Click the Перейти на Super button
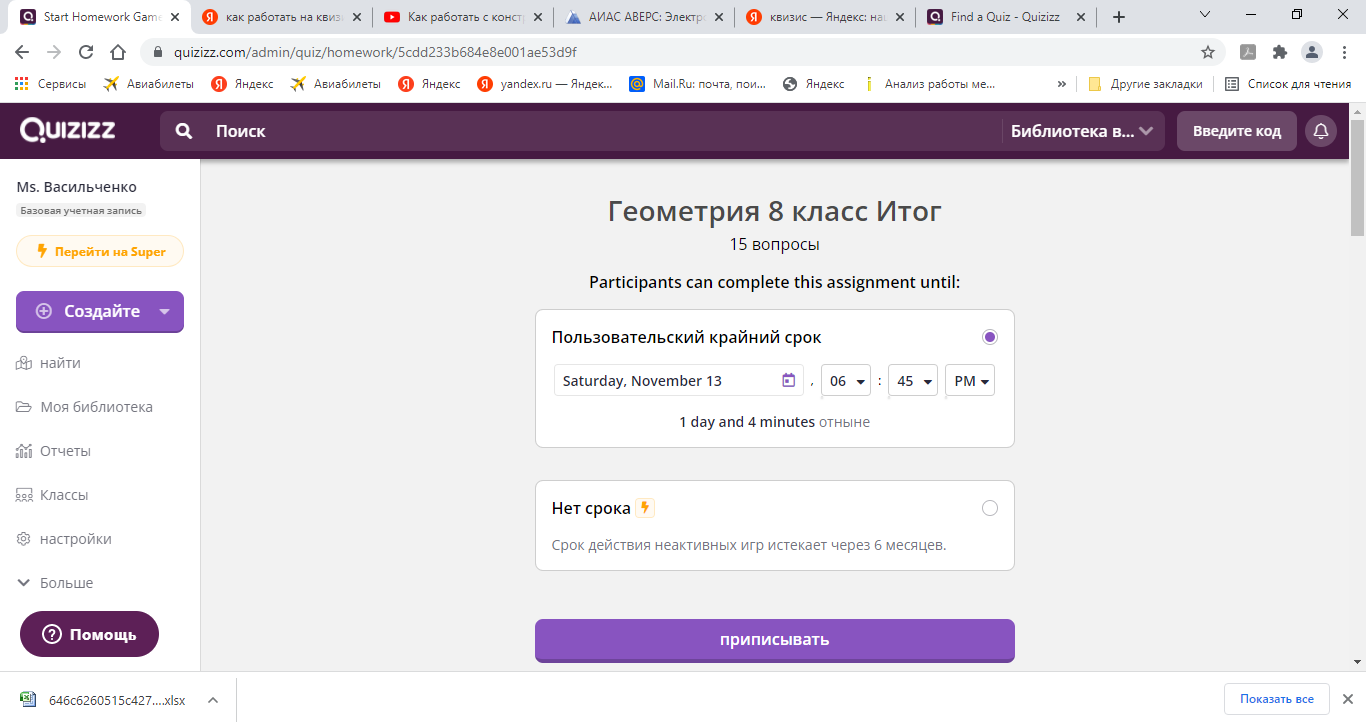 point(100,251)
